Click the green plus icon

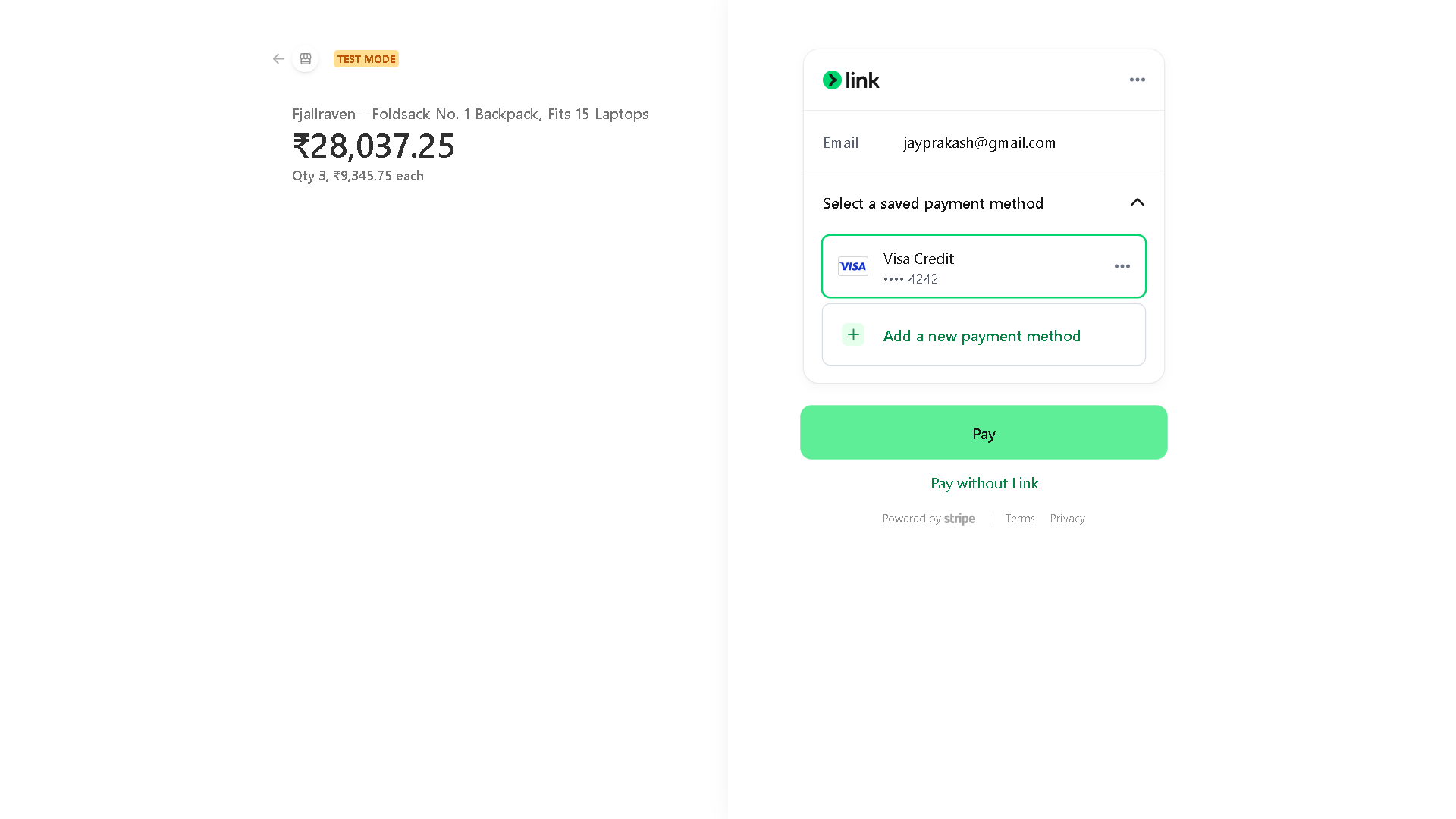click(853, 334)
